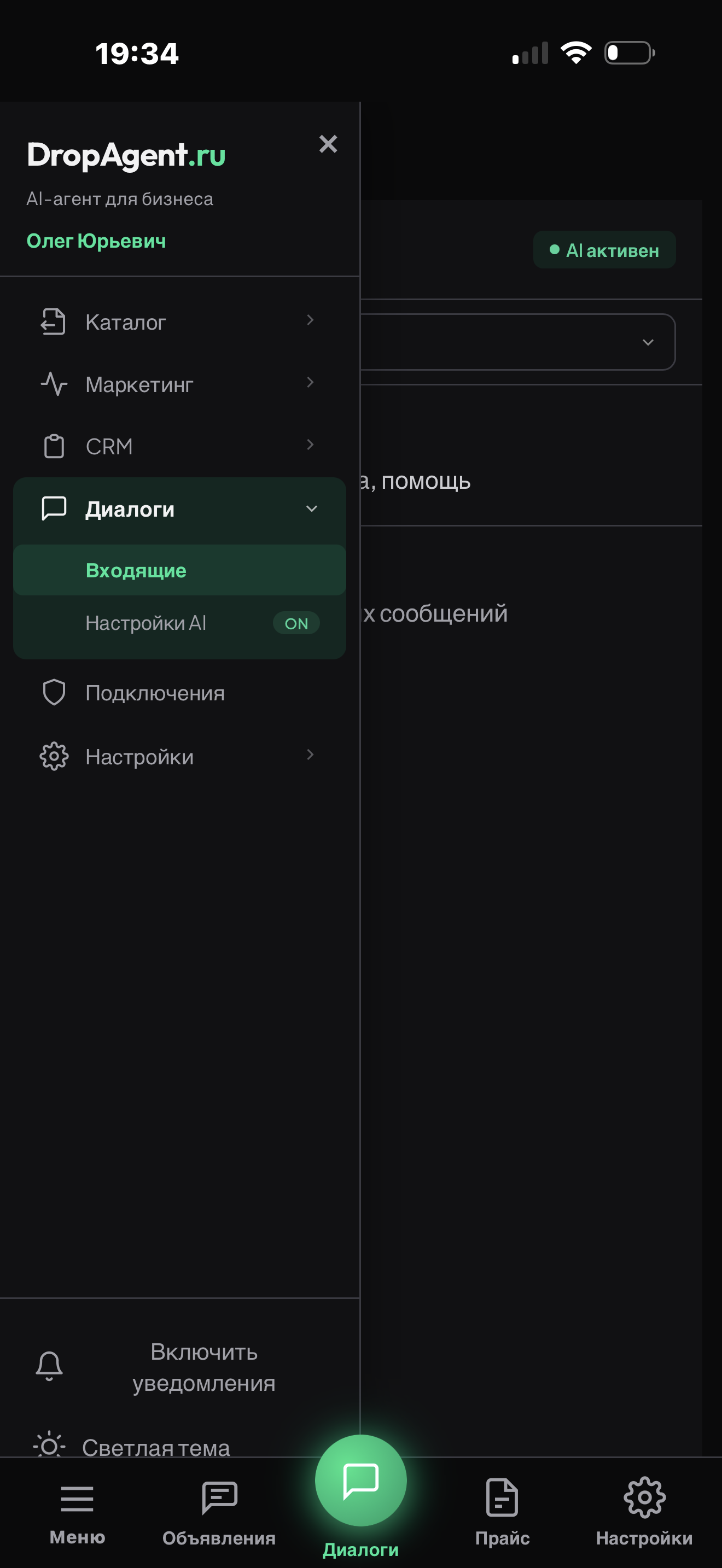Close the sidebar with the X
Viewport: 722px width, 1568px height.
click(328, 144)
